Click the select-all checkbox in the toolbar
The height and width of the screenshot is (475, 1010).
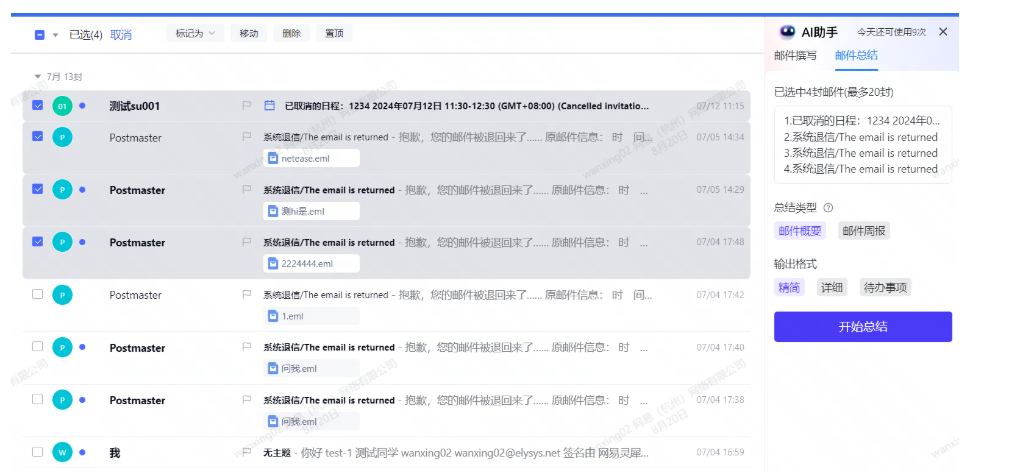[x=39, y=35]
